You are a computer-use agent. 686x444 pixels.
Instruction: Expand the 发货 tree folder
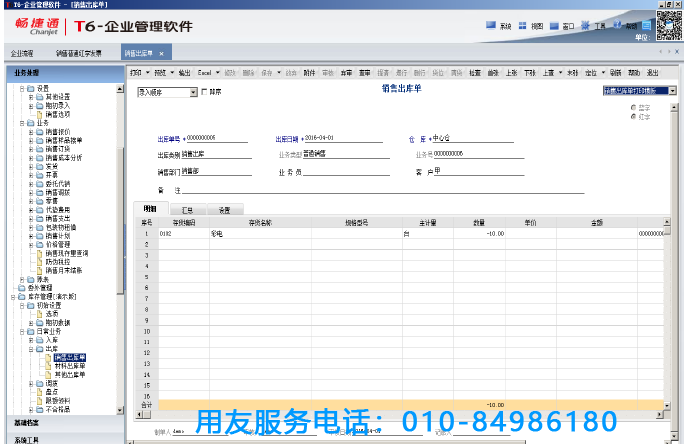[x=31, y=167]
